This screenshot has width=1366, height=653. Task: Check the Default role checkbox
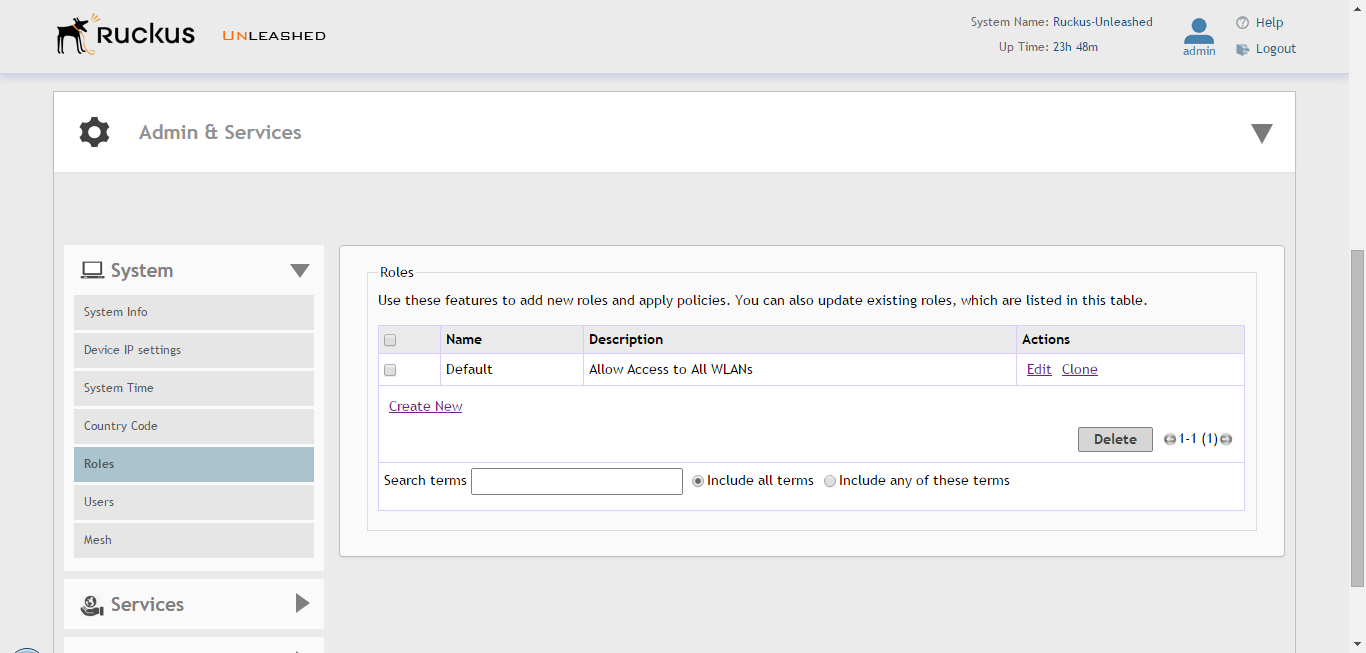coord(390,370)
